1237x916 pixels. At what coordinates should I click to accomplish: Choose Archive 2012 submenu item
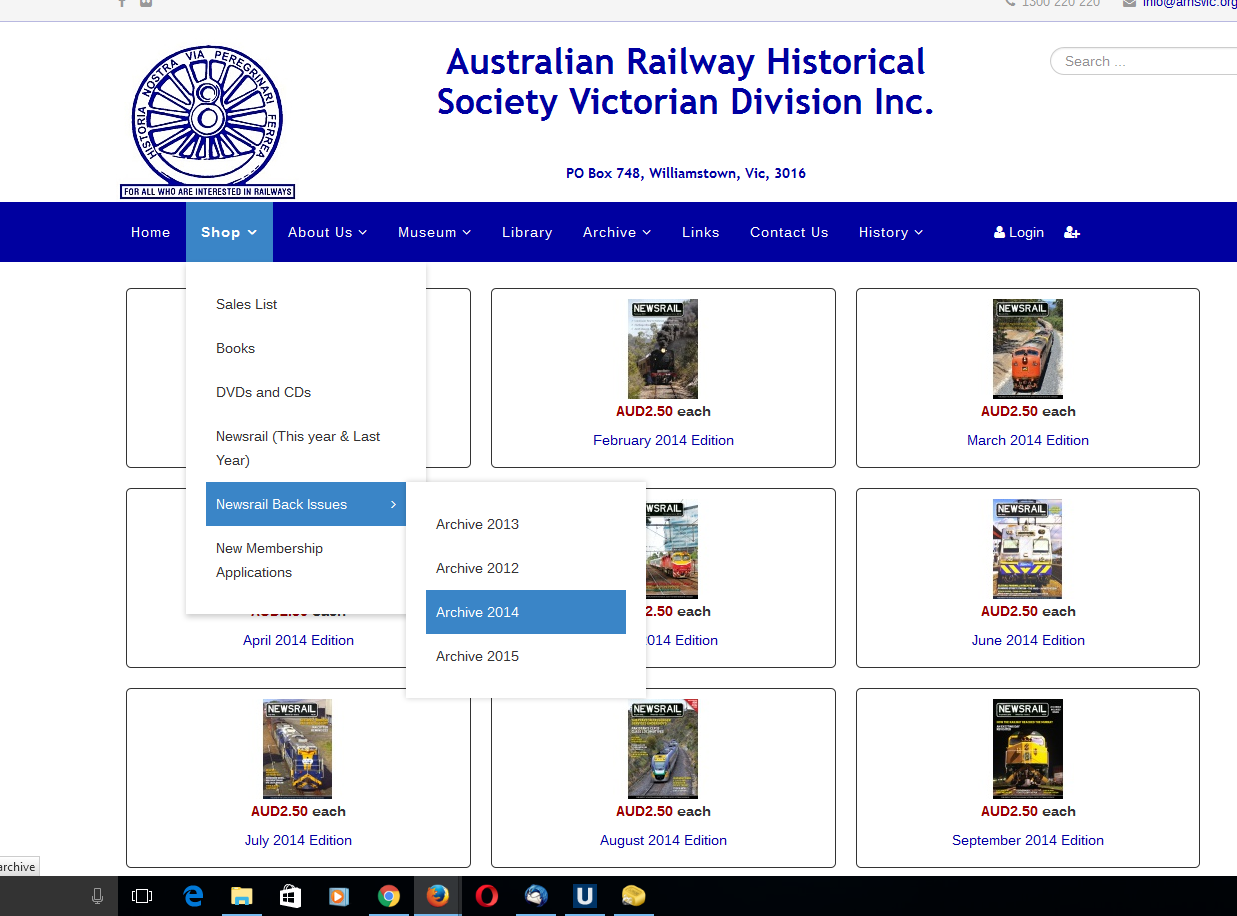tap(526, 568)
